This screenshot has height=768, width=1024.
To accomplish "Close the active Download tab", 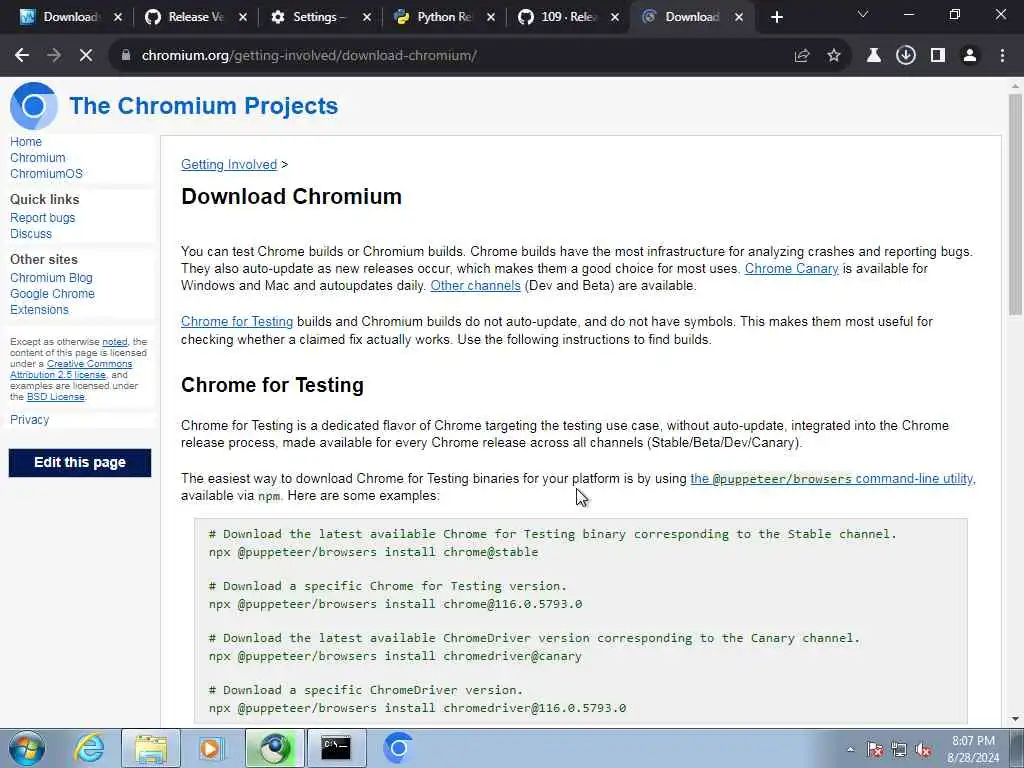I will click(x=739, y=18).
